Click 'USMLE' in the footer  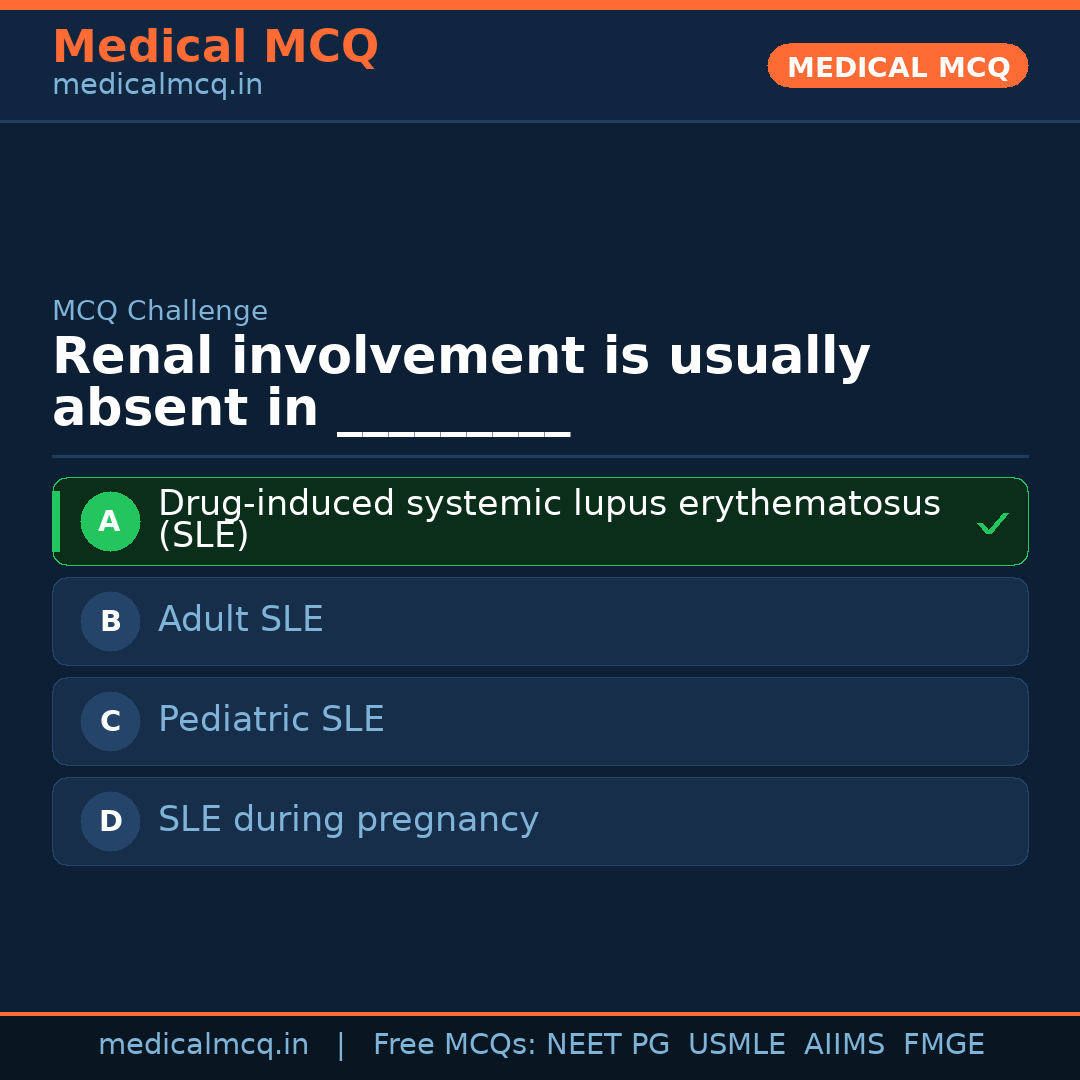pyautogui.click(x=736, y=1045)
